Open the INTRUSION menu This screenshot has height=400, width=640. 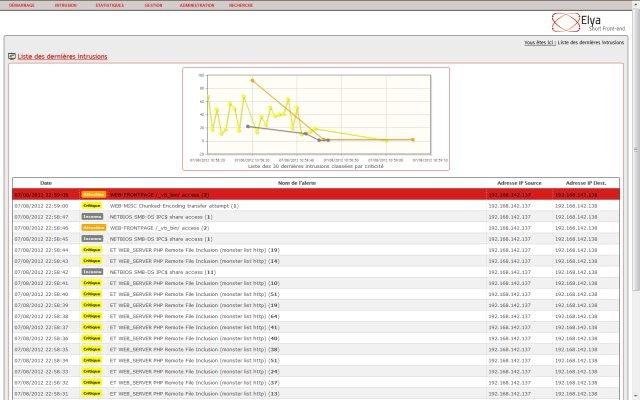[x=66, y=5]
